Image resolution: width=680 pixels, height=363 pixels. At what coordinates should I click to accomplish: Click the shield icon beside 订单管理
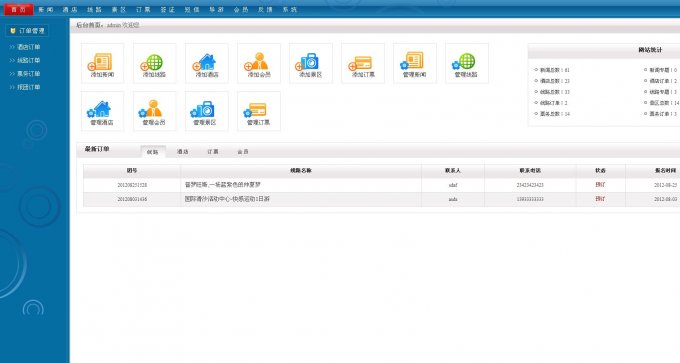click(13, 31)
